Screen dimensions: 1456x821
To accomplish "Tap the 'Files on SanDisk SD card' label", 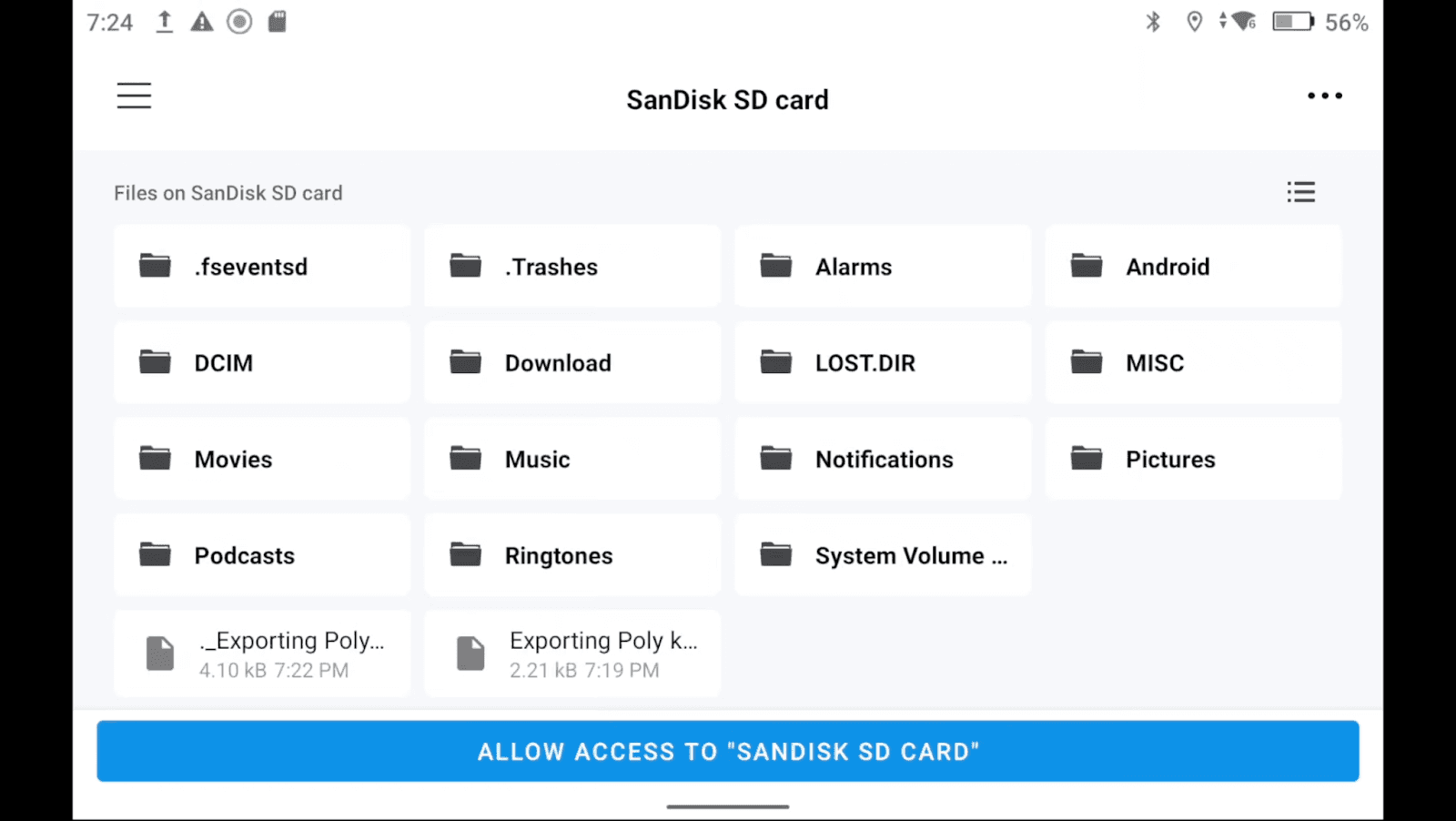I will 228,193.
